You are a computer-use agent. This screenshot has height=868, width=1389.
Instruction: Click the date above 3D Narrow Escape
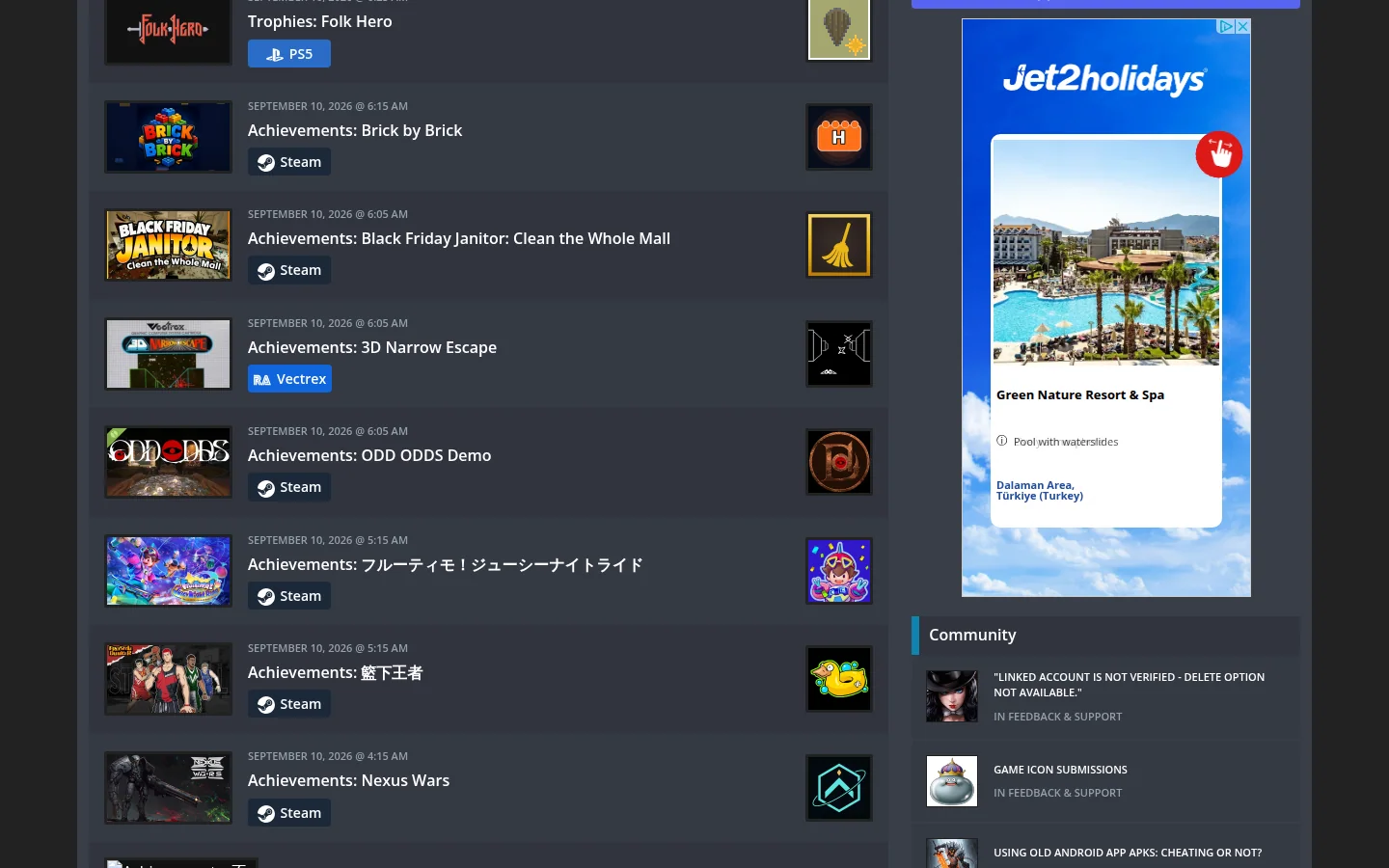(328, 323)
